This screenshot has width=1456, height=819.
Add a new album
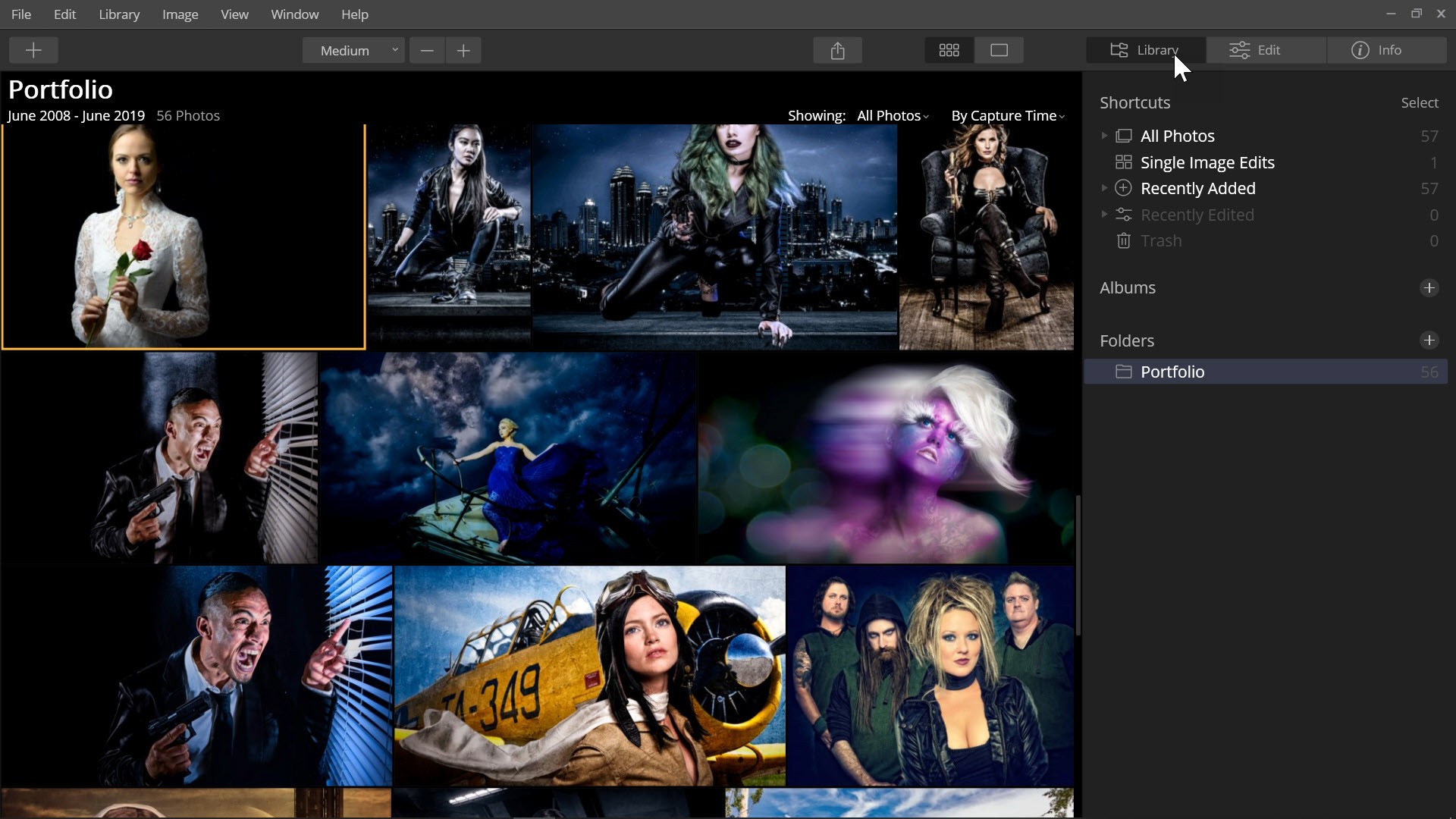(x=1429, y=288)
